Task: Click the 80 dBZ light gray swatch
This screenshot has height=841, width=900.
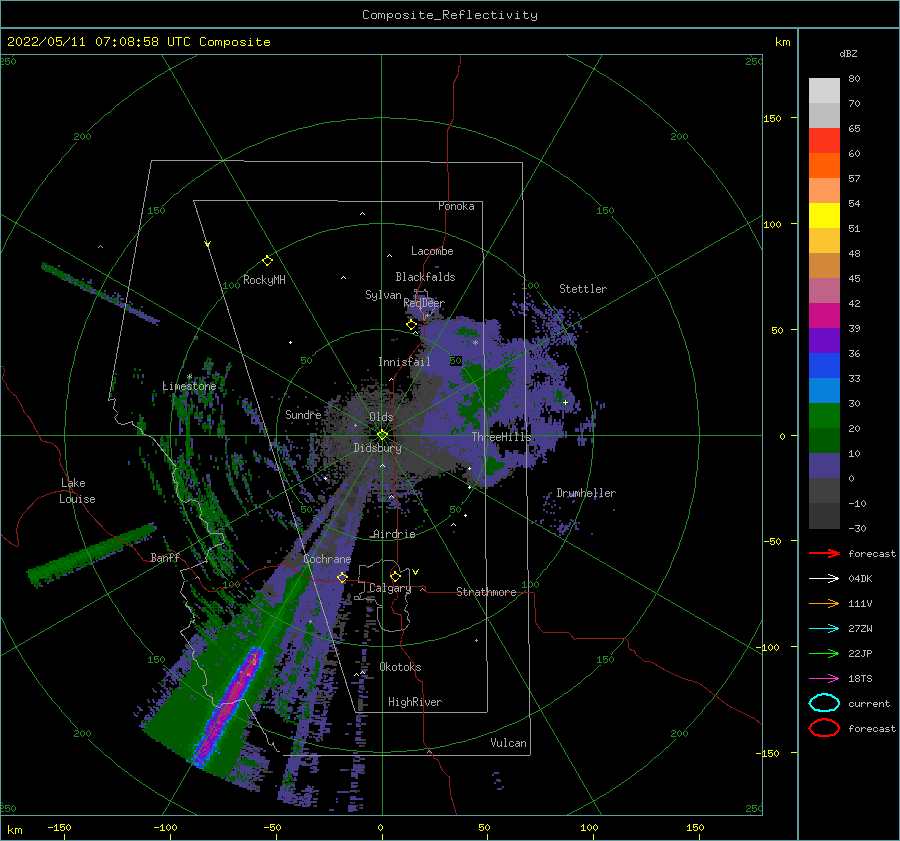Action: (x=824, y=91)
